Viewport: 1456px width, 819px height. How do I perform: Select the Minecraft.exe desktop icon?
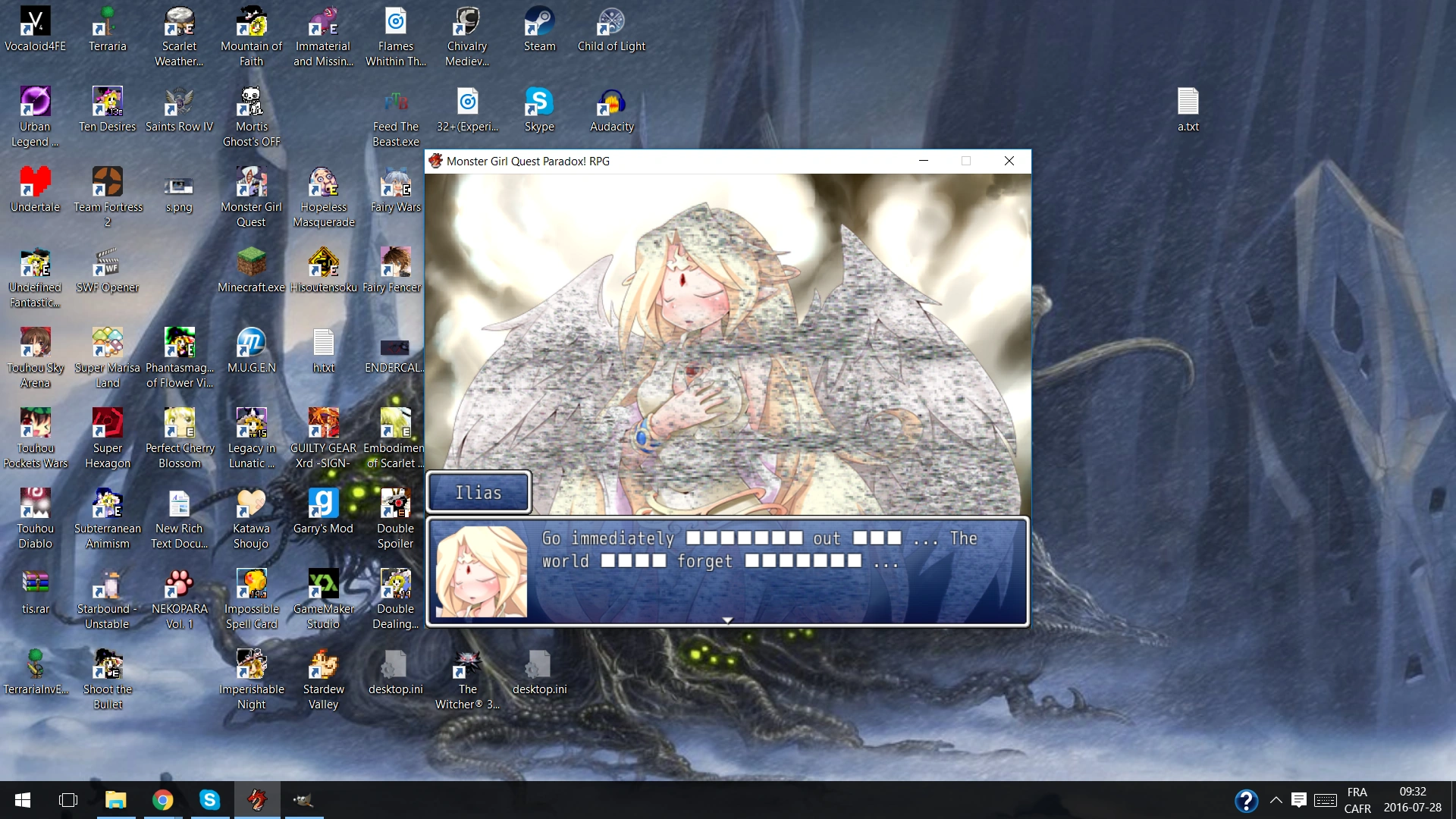pos(251,269)
